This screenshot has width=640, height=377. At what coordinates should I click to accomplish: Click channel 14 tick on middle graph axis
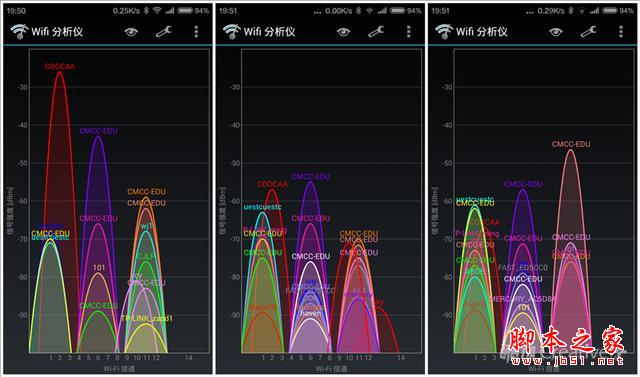tap(401, 357)
